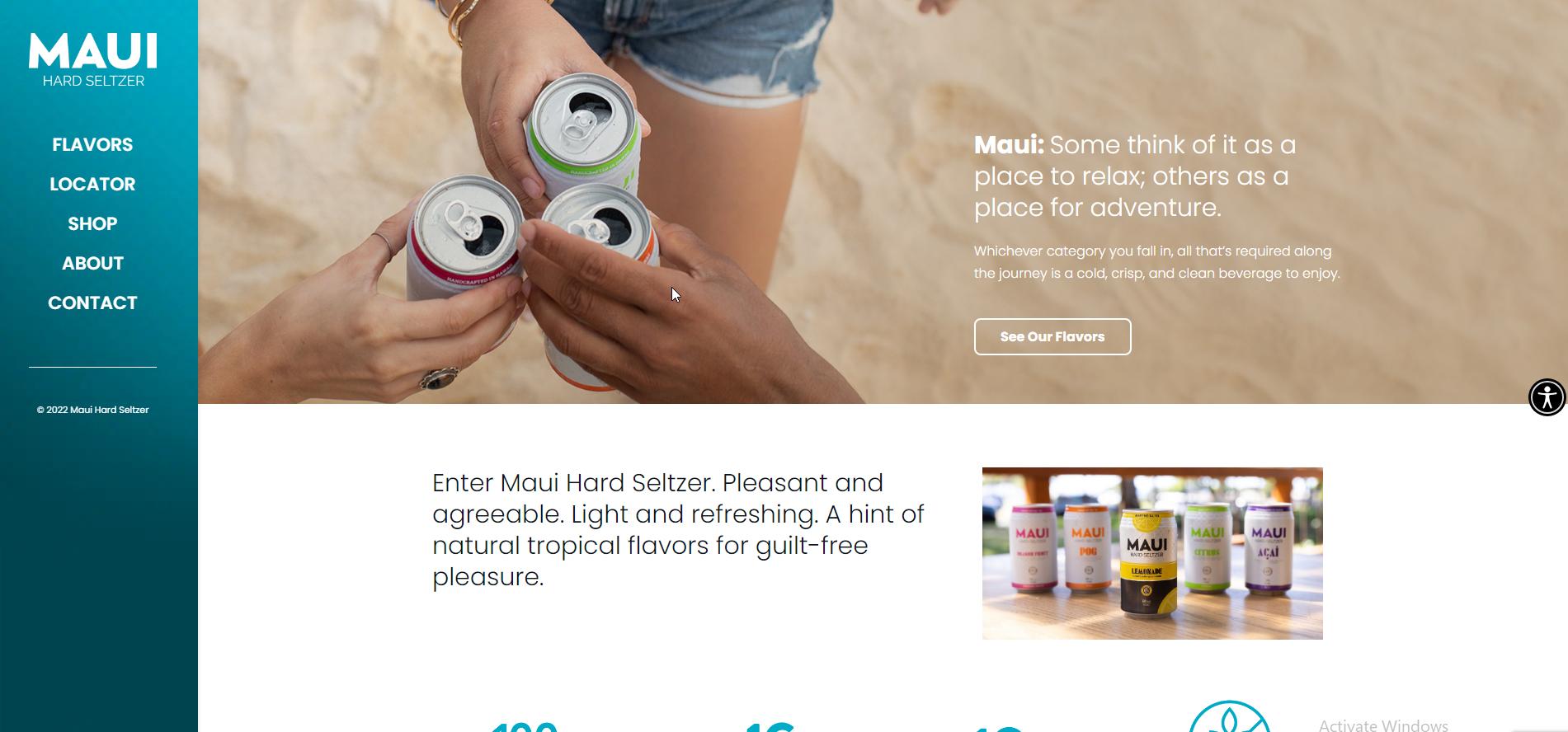Click the green-rimmed can top in hero image
The width and height of the screenshot is (1568, 732).
pos(584,122)
